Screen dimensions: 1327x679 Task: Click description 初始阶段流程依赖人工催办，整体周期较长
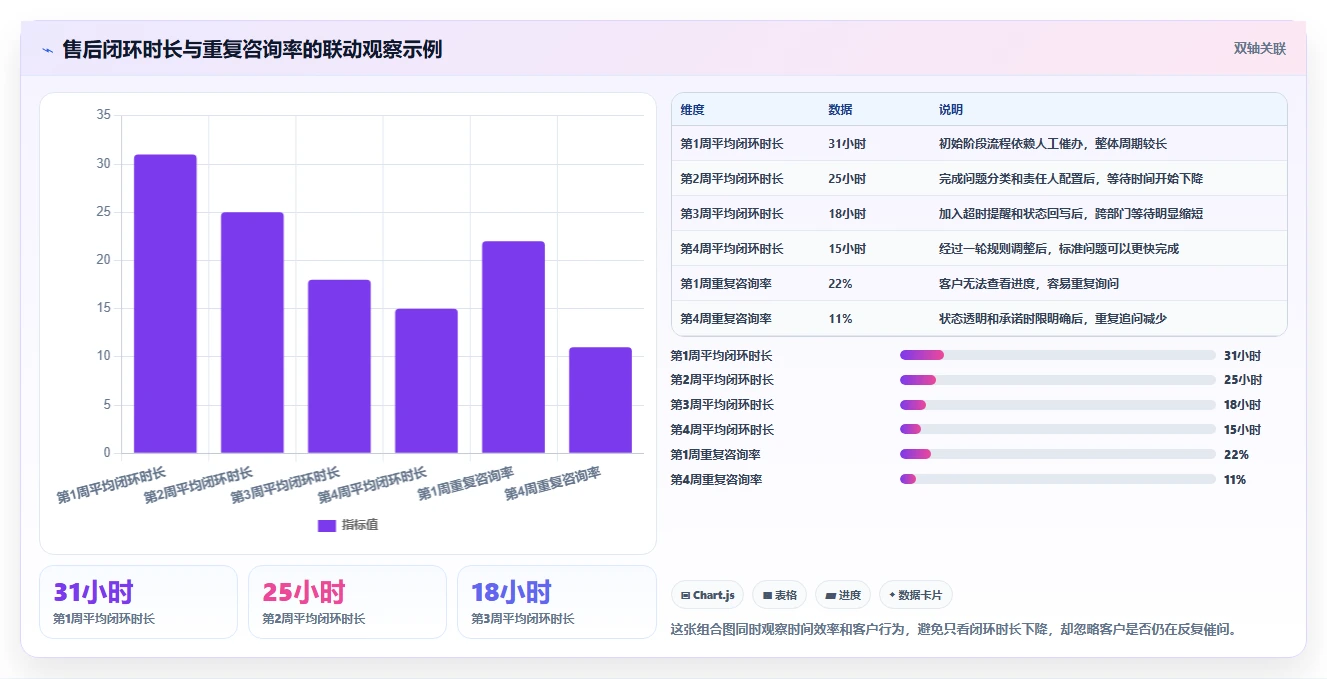coord(1053,144)
